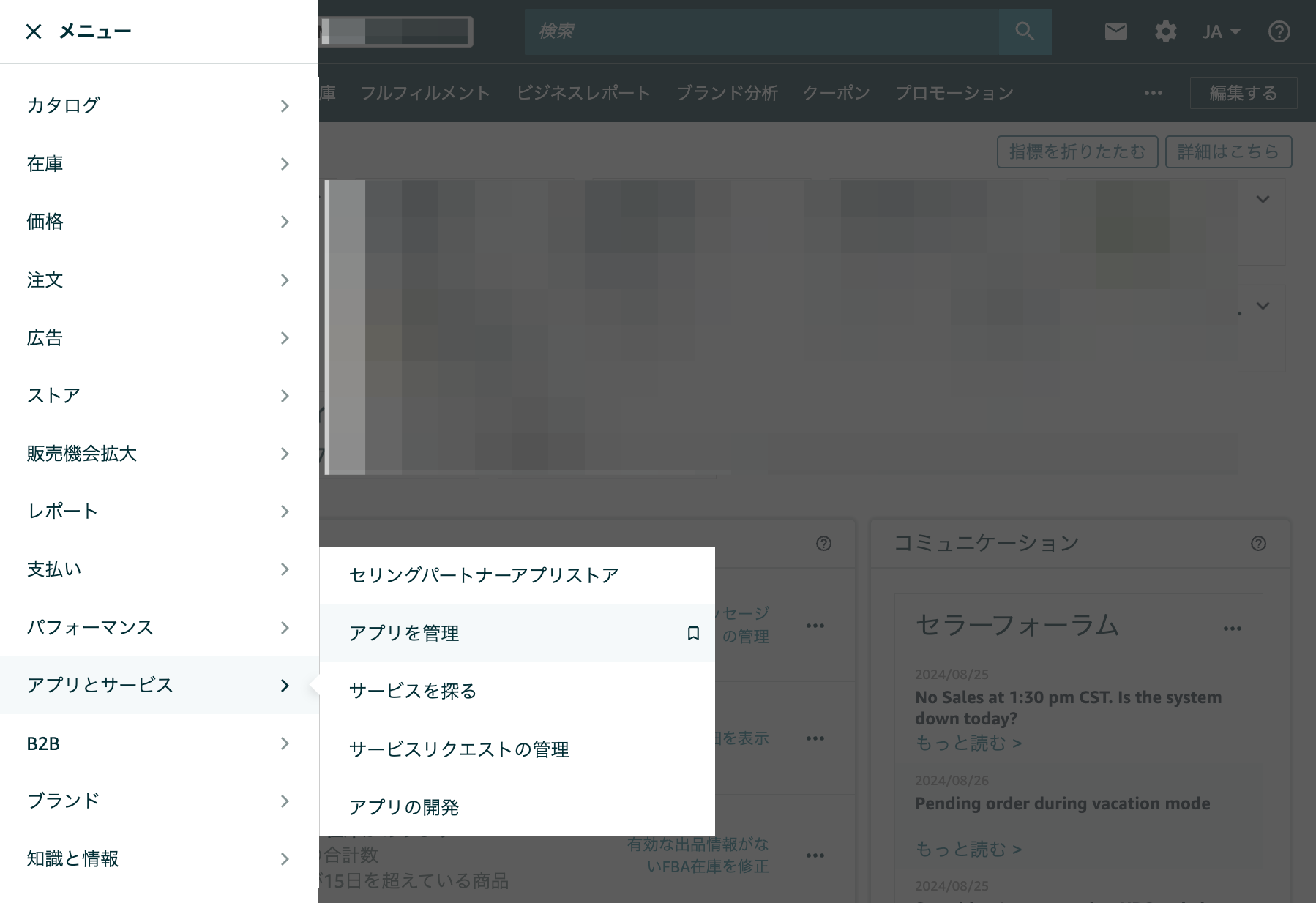Select アプリとサービス menu category

tap(159, 686)
